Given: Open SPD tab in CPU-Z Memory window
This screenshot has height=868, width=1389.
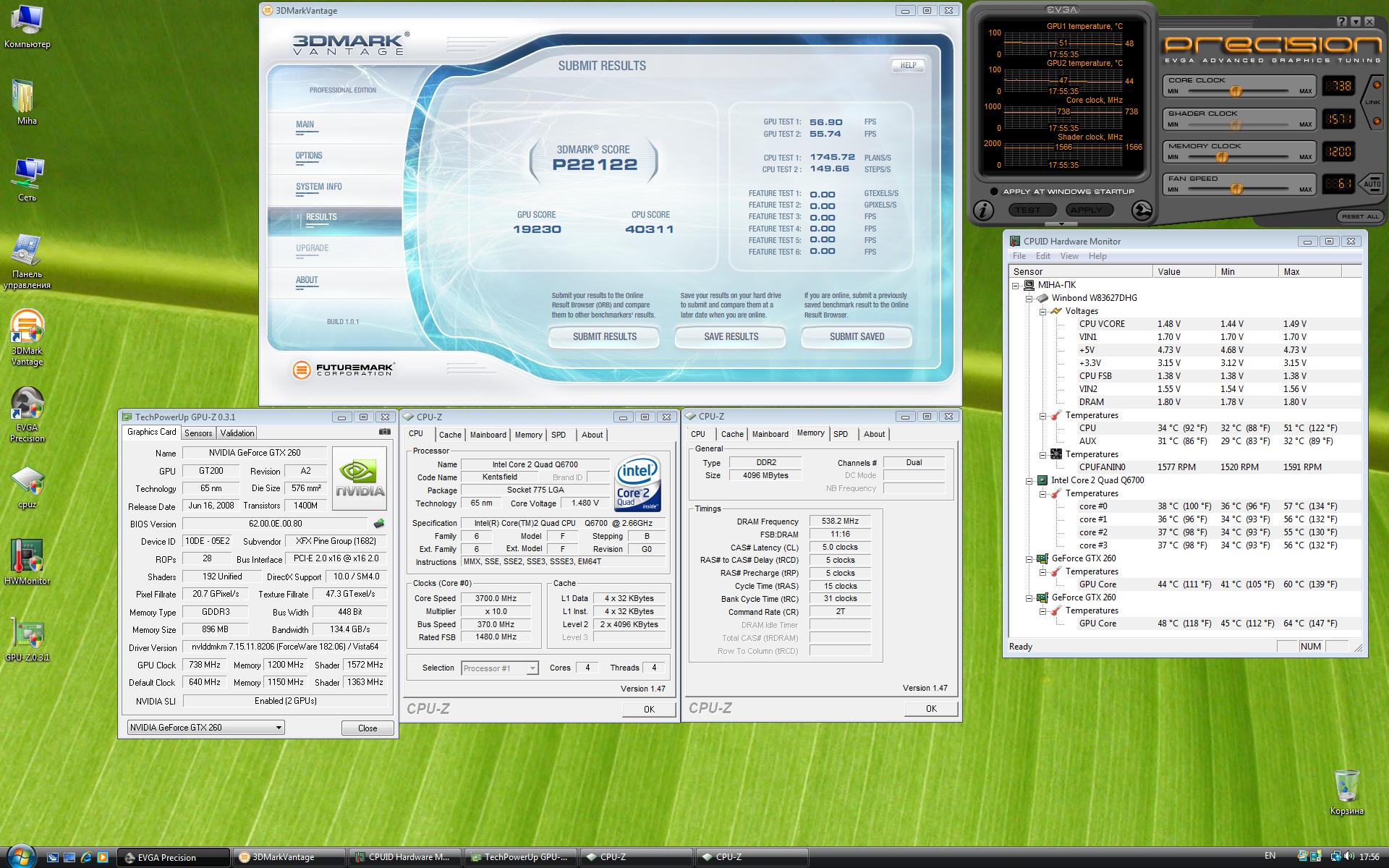Looking at the screenshot, I should [841, 434].
